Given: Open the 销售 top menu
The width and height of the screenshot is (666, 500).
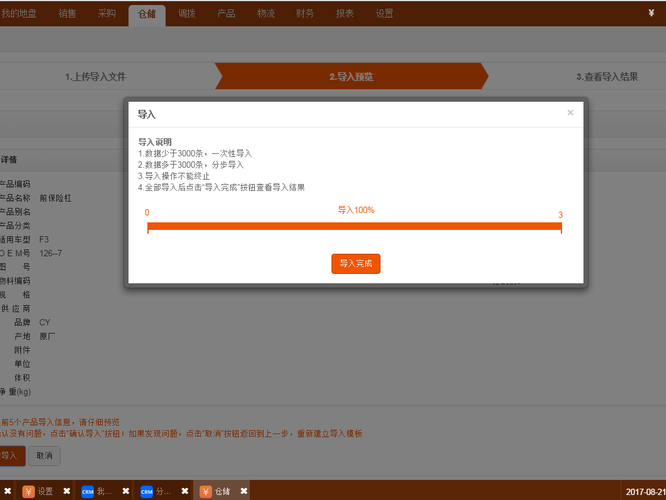Looking at the screenshot, I should pyautogui.click(x=67, y=14).
